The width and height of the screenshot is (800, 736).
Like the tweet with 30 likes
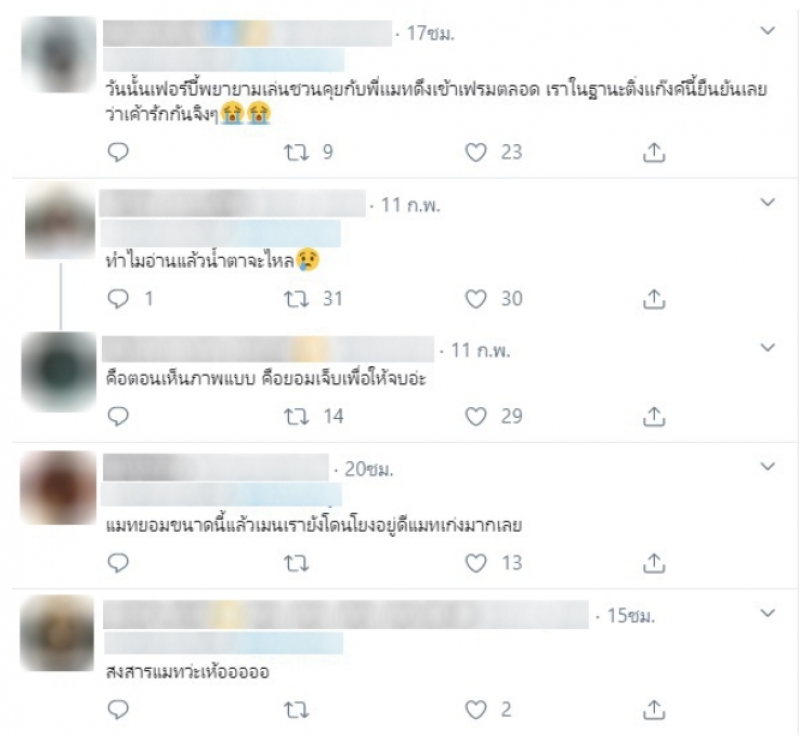pyautogui.click(x=476, y=299)
